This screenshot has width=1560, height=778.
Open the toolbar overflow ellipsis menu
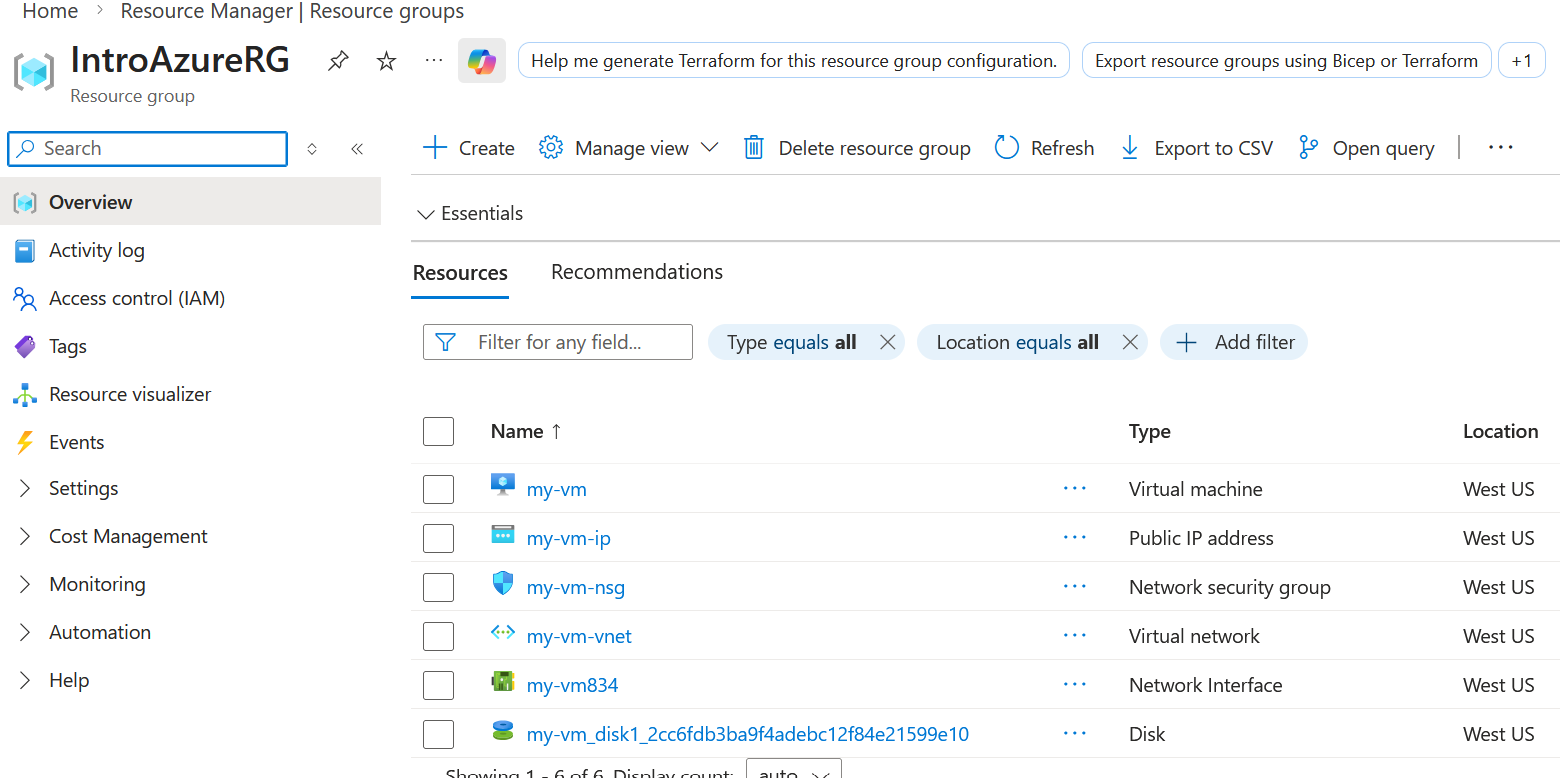1501,148
